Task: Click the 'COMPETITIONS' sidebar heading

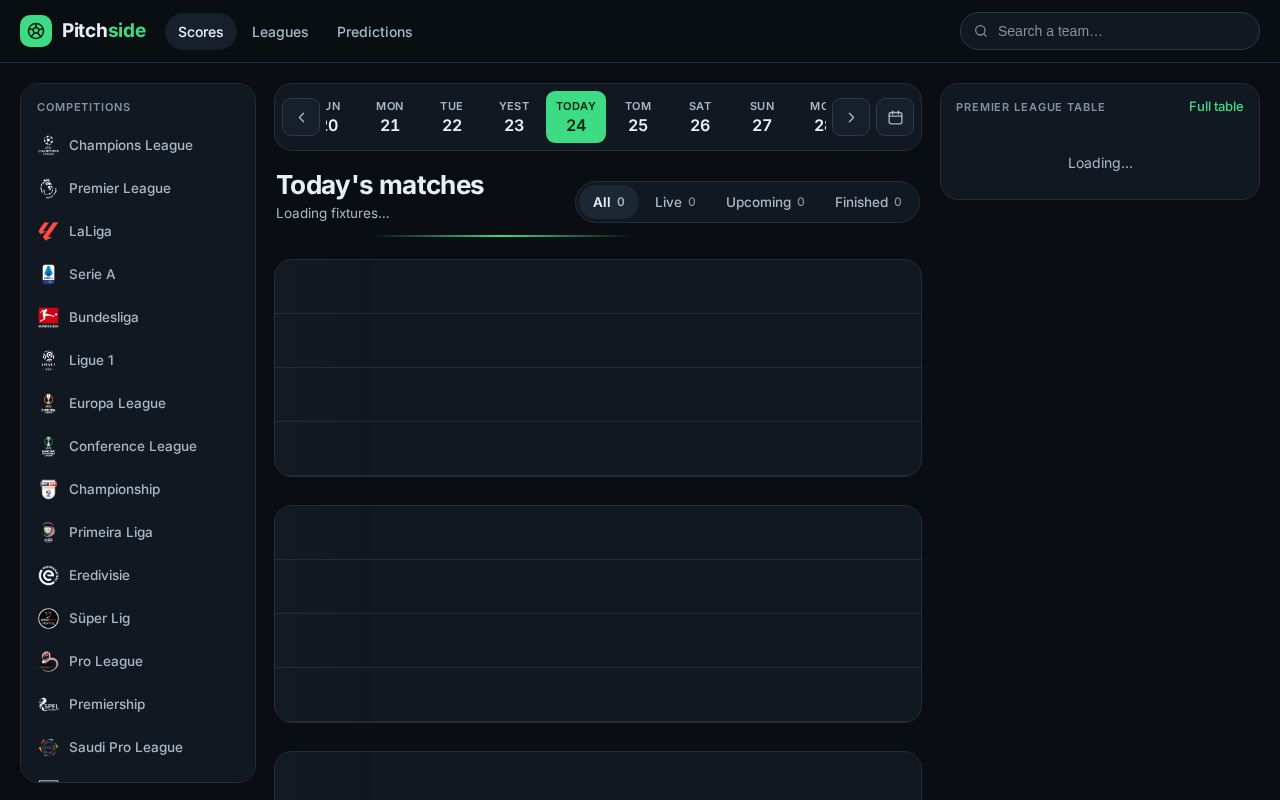Action: pos(84,107)
